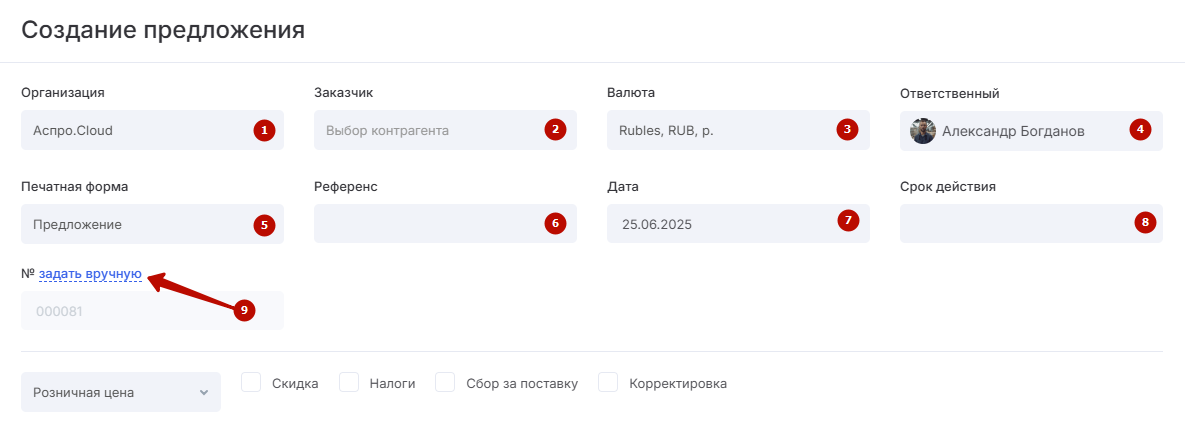Click the red marker number 2

click(555, 130)
